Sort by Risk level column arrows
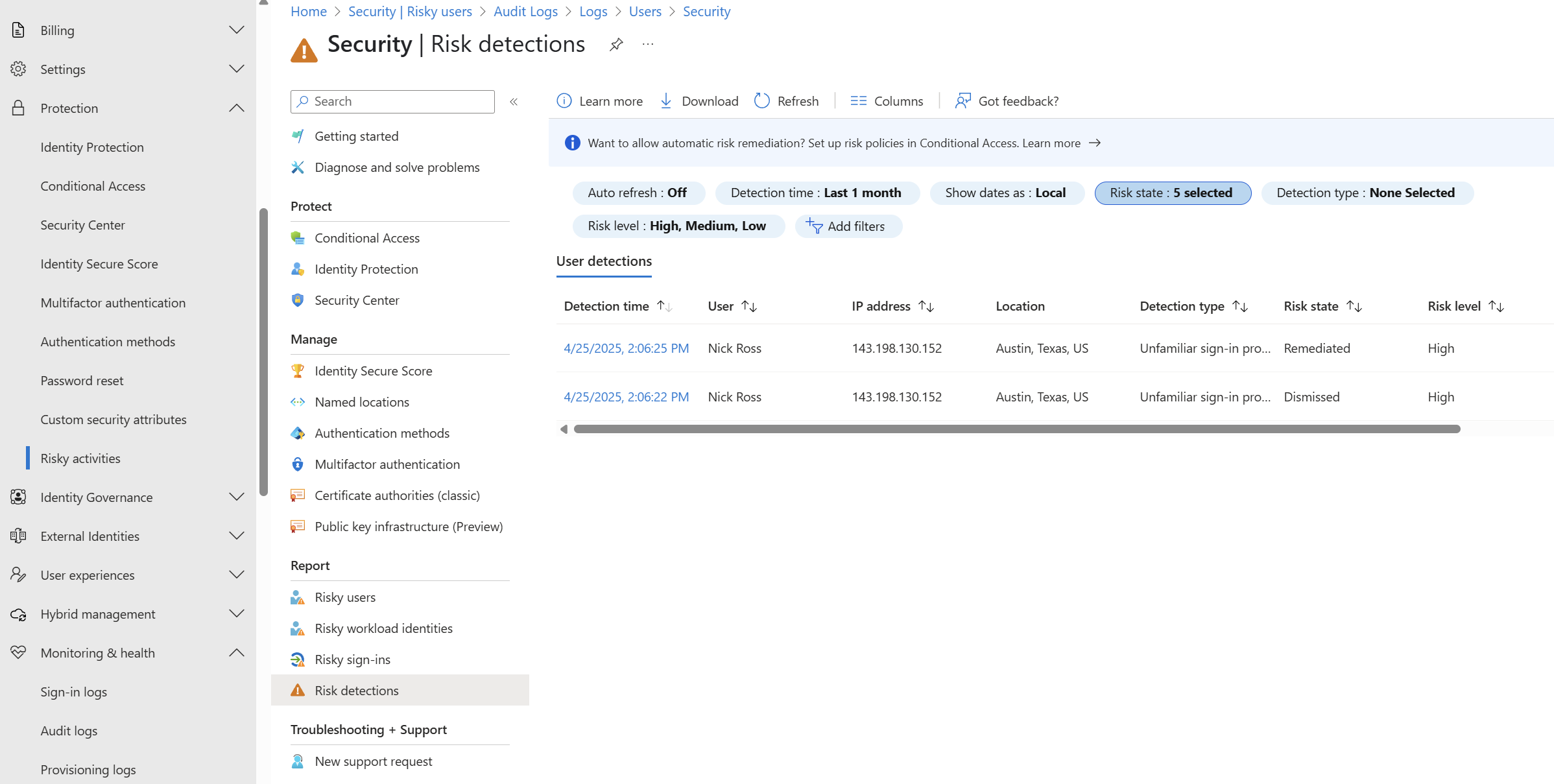 click(x=1496, y=306)
